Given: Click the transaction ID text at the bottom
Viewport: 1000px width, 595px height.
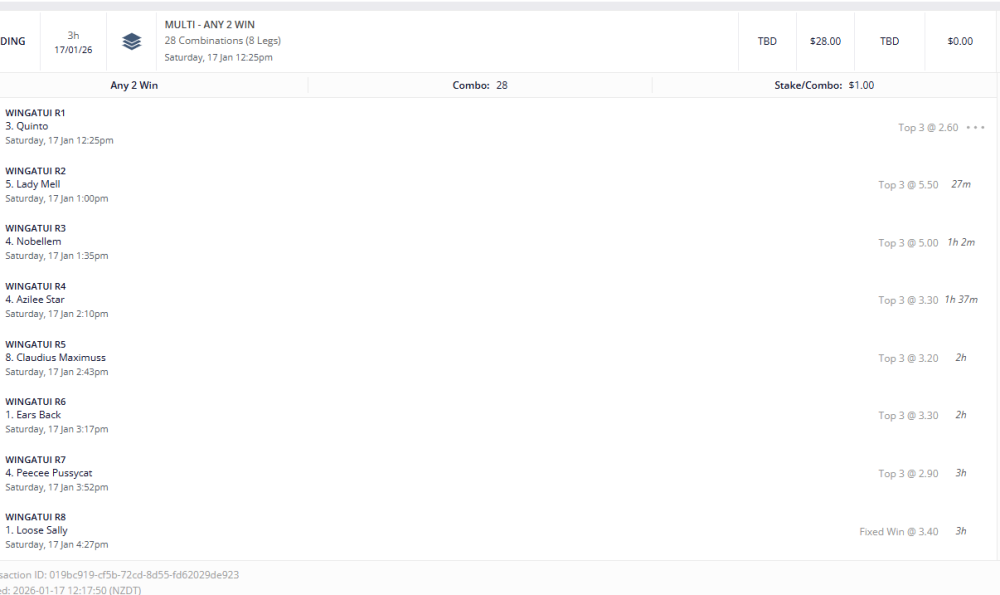Looking at the screenshot, I should click(120, 575).
